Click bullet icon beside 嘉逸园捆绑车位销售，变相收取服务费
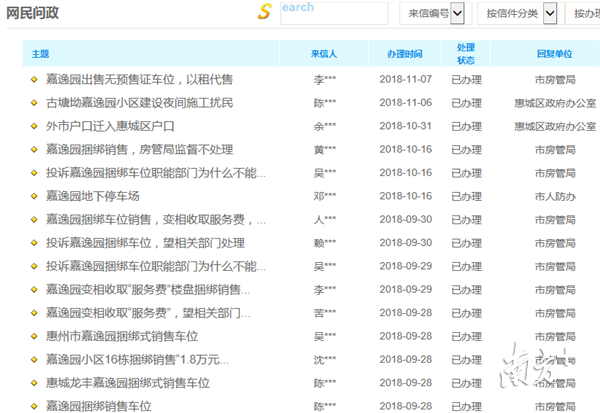This screenshot has width=600, height=413. coord(34,219)
